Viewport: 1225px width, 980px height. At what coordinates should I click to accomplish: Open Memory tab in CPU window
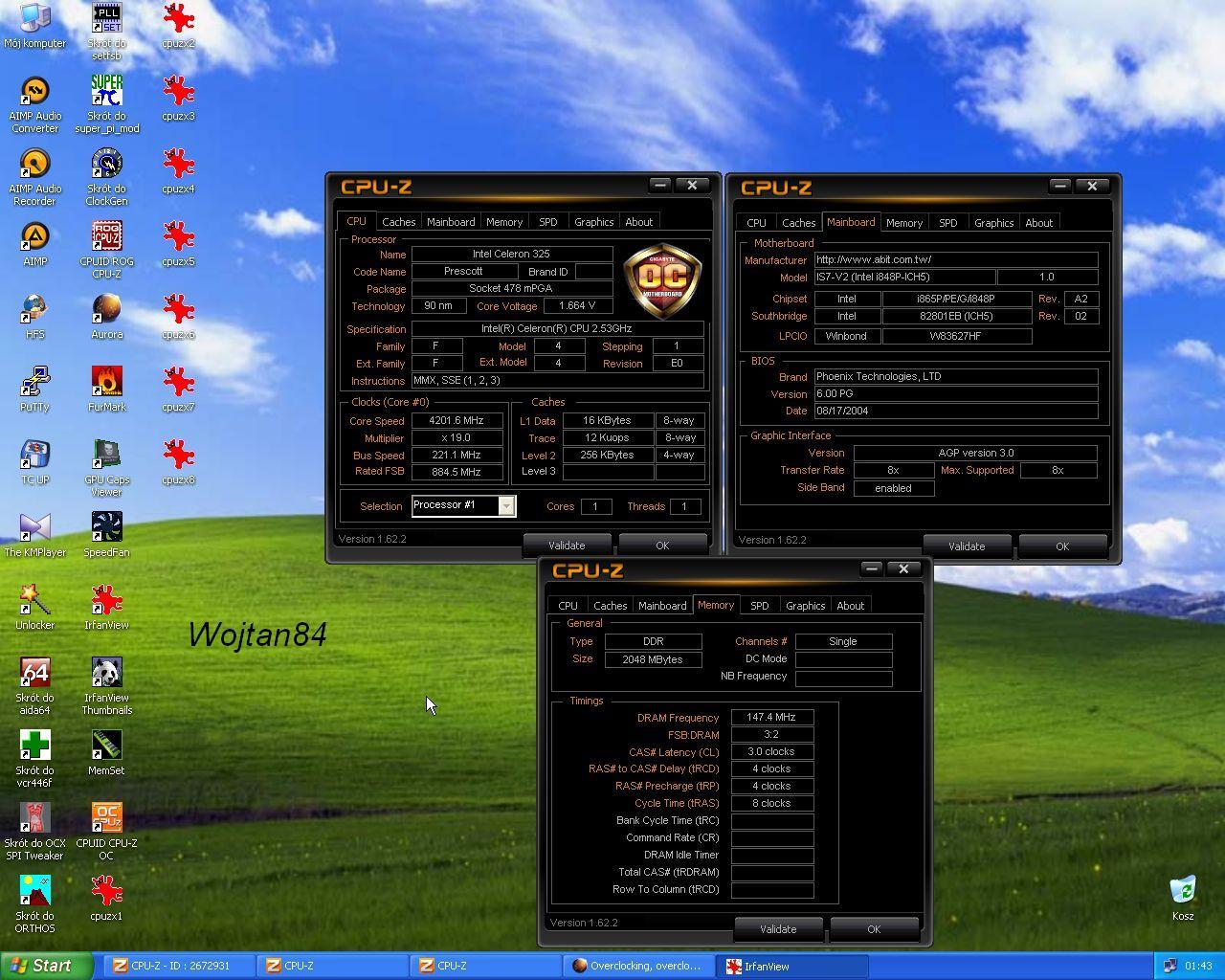pyautogui.click(x=504, y=222)
